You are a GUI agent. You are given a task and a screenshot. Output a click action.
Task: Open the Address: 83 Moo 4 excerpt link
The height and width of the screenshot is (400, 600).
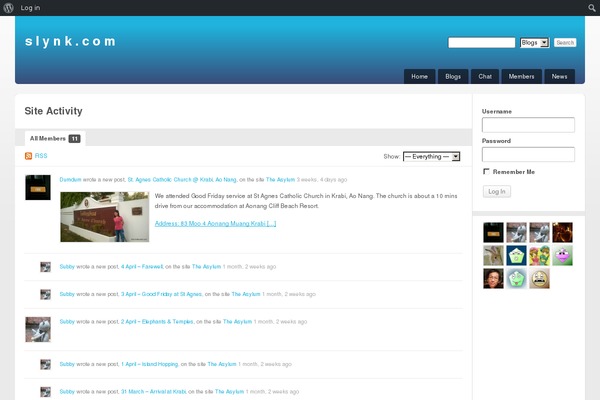(x=215, y=224)
